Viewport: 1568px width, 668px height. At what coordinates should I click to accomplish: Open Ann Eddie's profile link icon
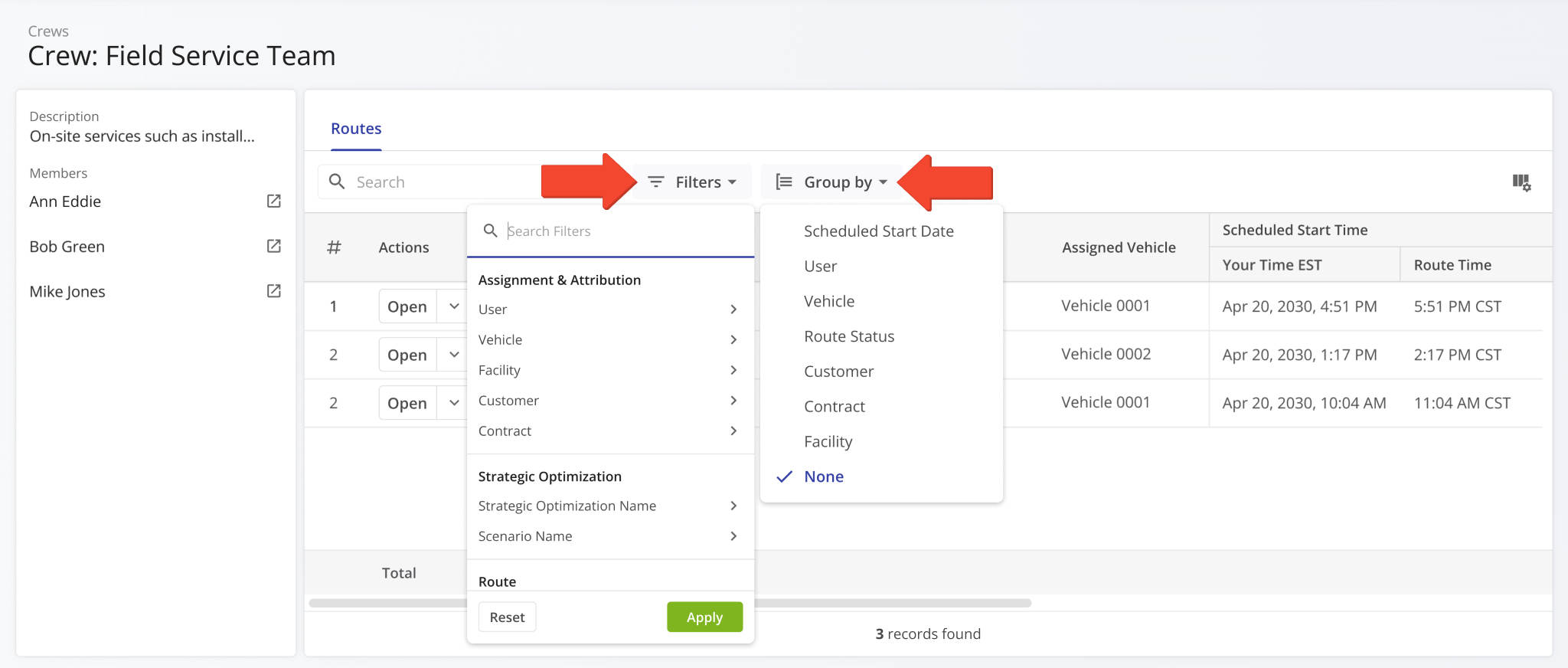tap(273, 201)
